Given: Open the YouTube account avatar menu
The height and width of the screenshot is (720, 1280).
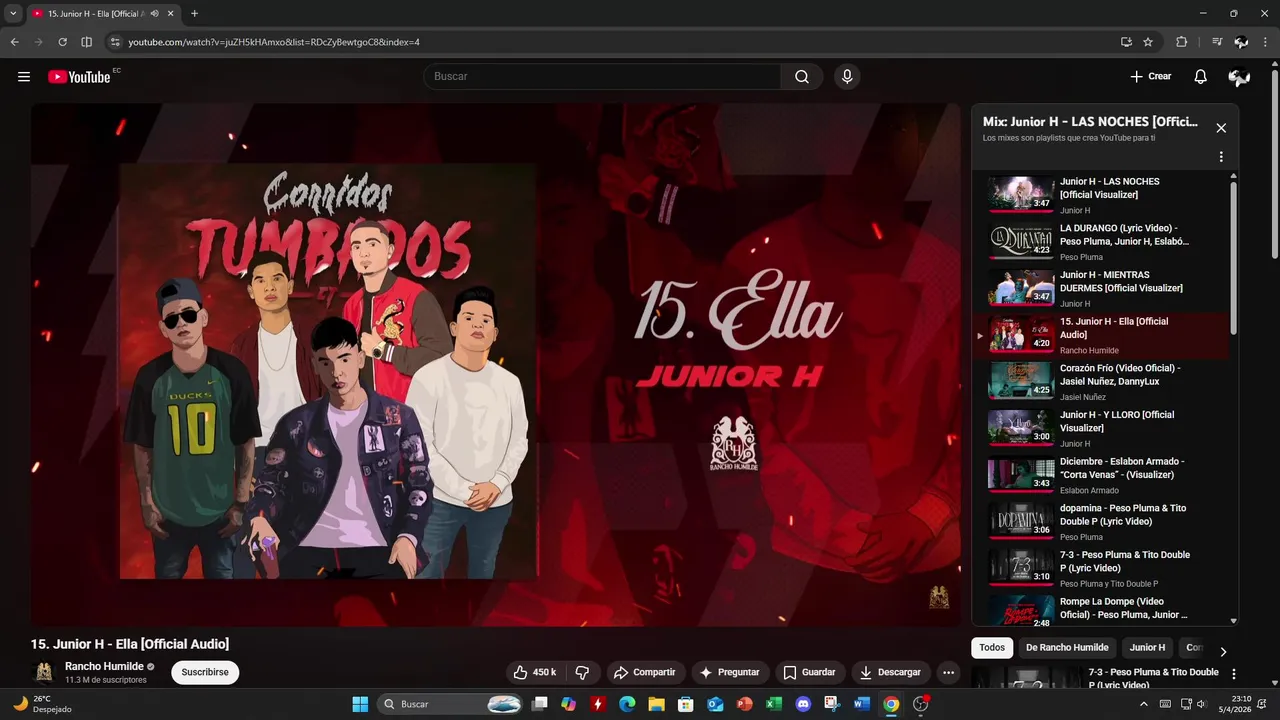Looking at the screenshot, I should [x=1239, y=77].
